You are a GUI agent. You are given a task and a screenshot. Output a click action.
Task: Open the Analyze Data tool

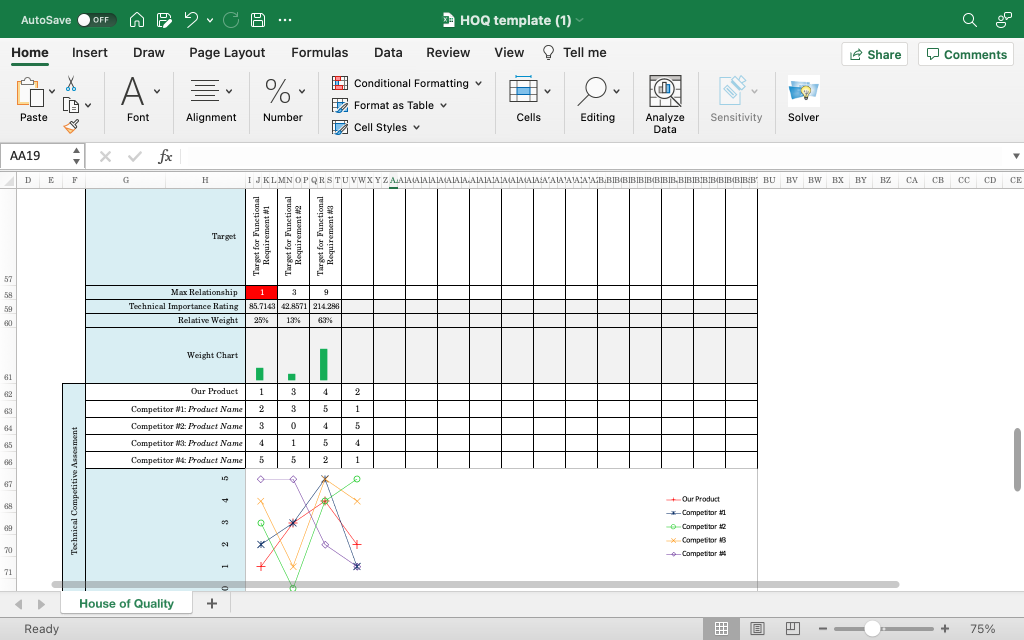coord(665,91)
